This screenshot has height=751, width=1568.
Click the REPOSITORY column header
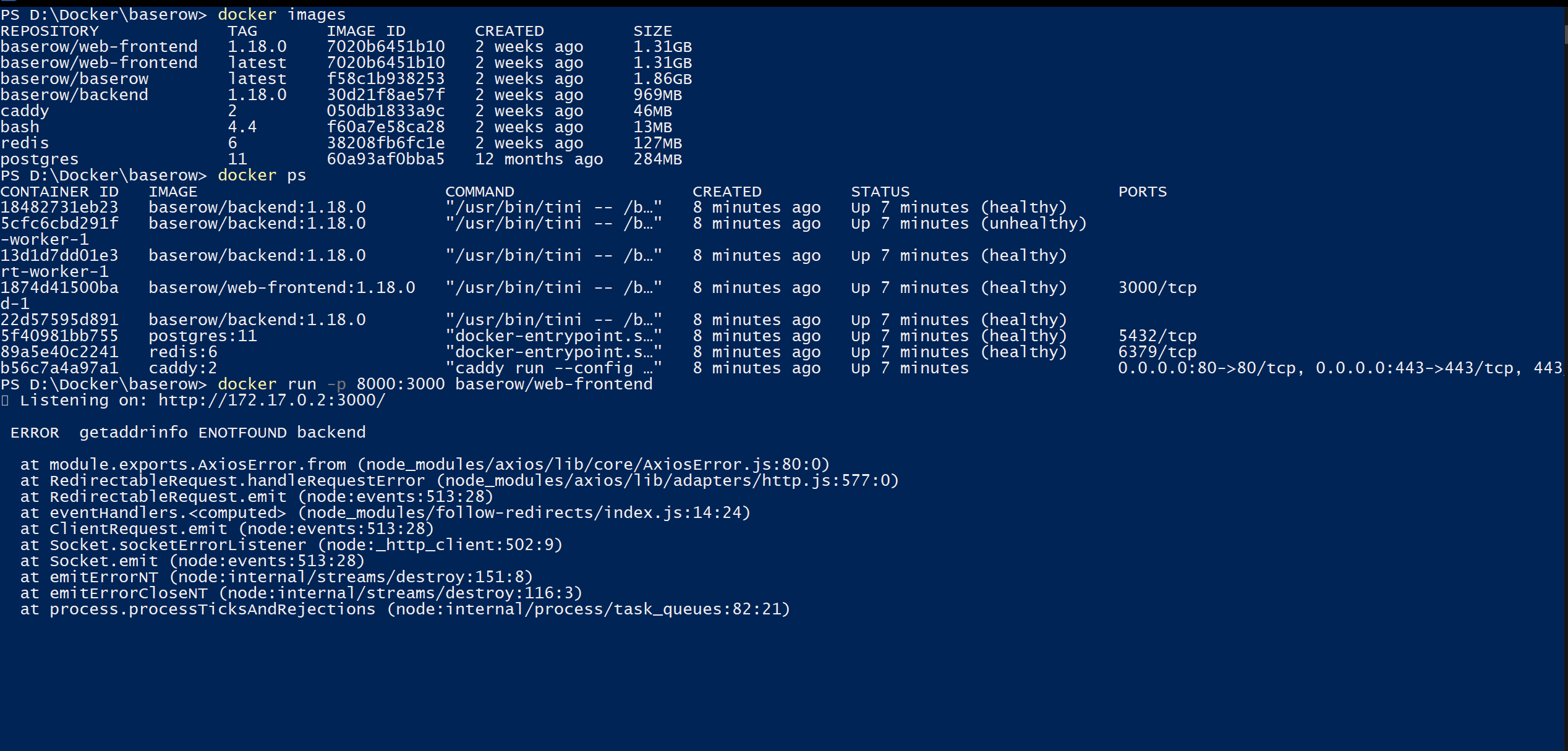click(x=49, y=31)
